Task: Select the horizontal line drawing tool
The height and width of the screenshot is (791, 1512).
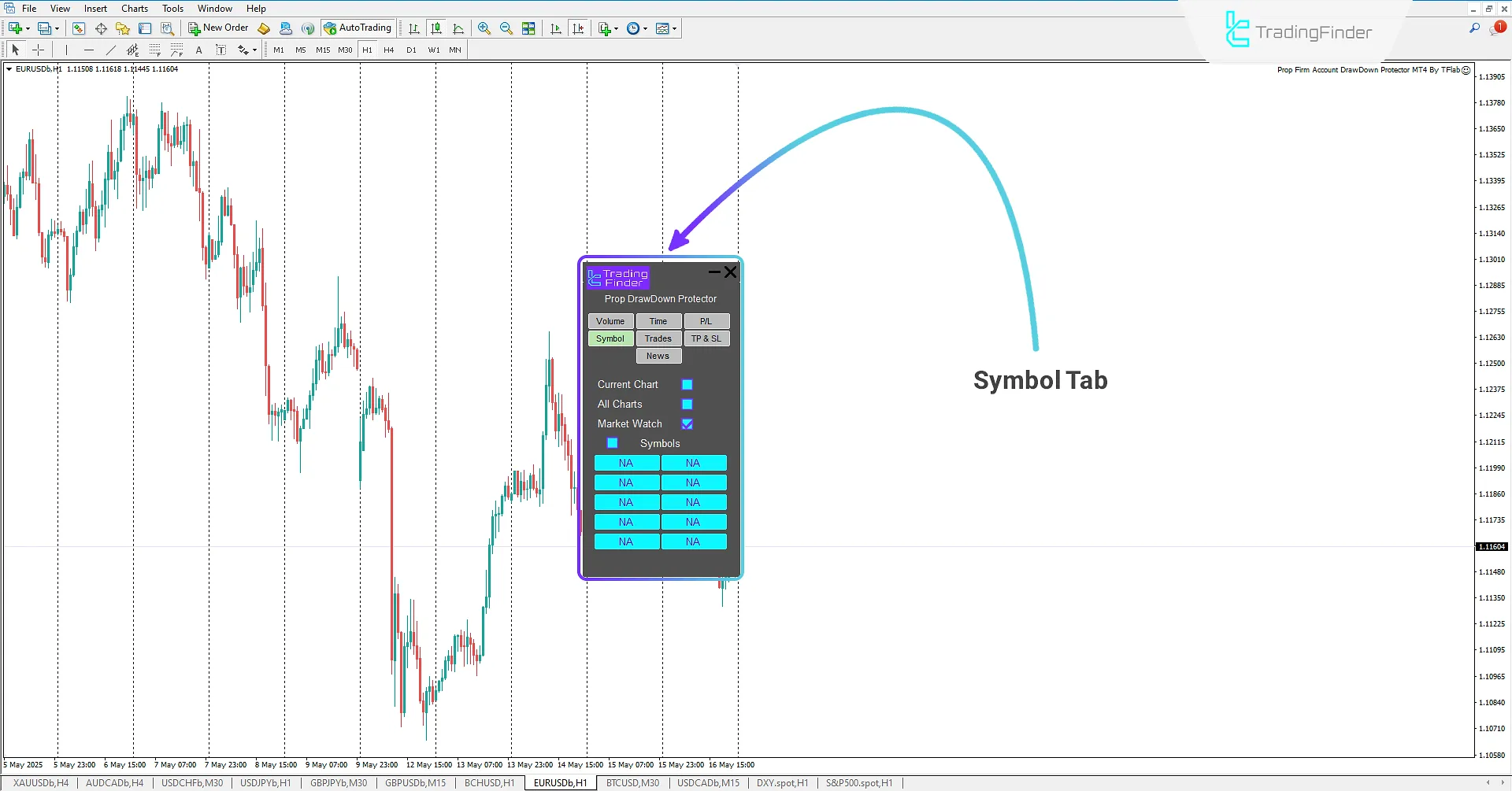Action: coord(89,49)
